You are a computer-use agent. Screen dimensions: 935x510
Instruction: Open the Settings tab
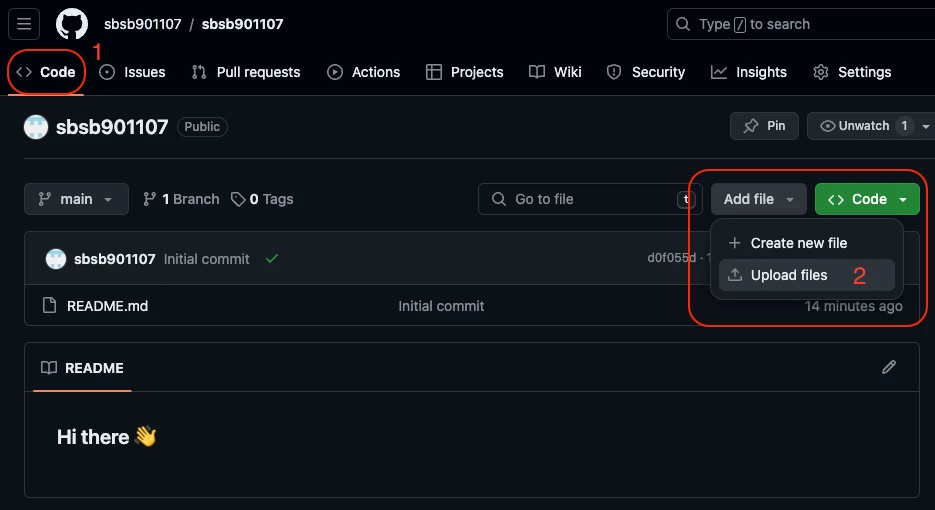point(852,72)
